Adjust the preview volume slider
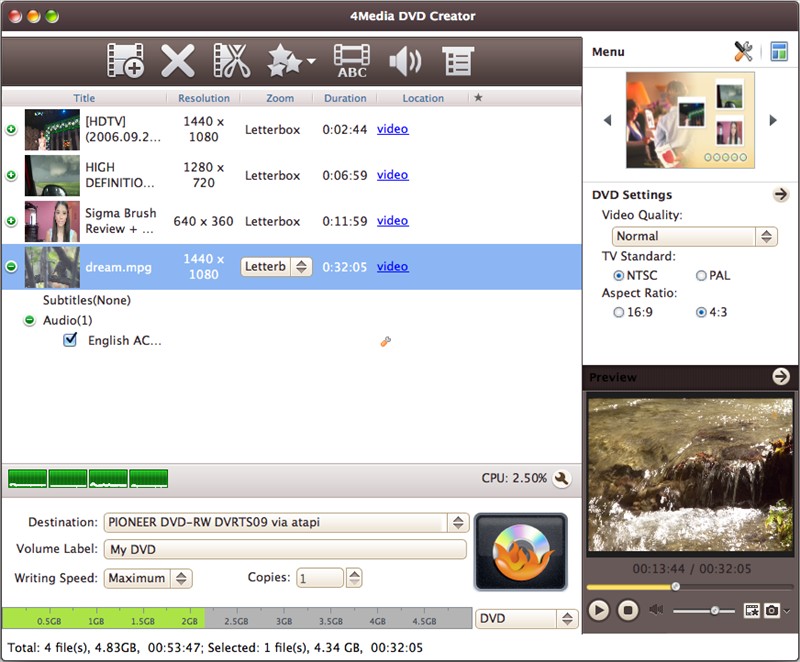Image resolution: width=800 pixels, height=662 pixels. pyautogui.click(x=715, y=608)
